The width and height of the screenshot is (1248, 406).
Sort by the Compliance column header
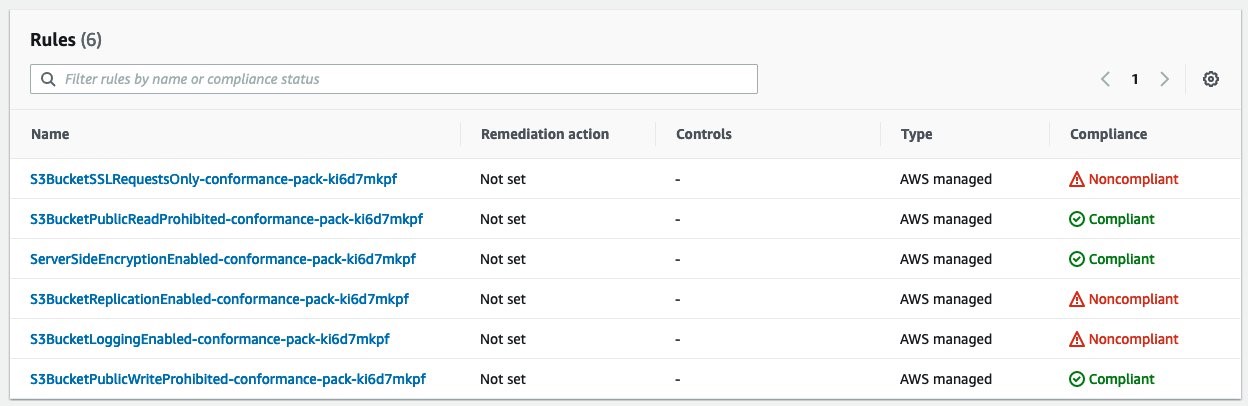click(1108, 134)
